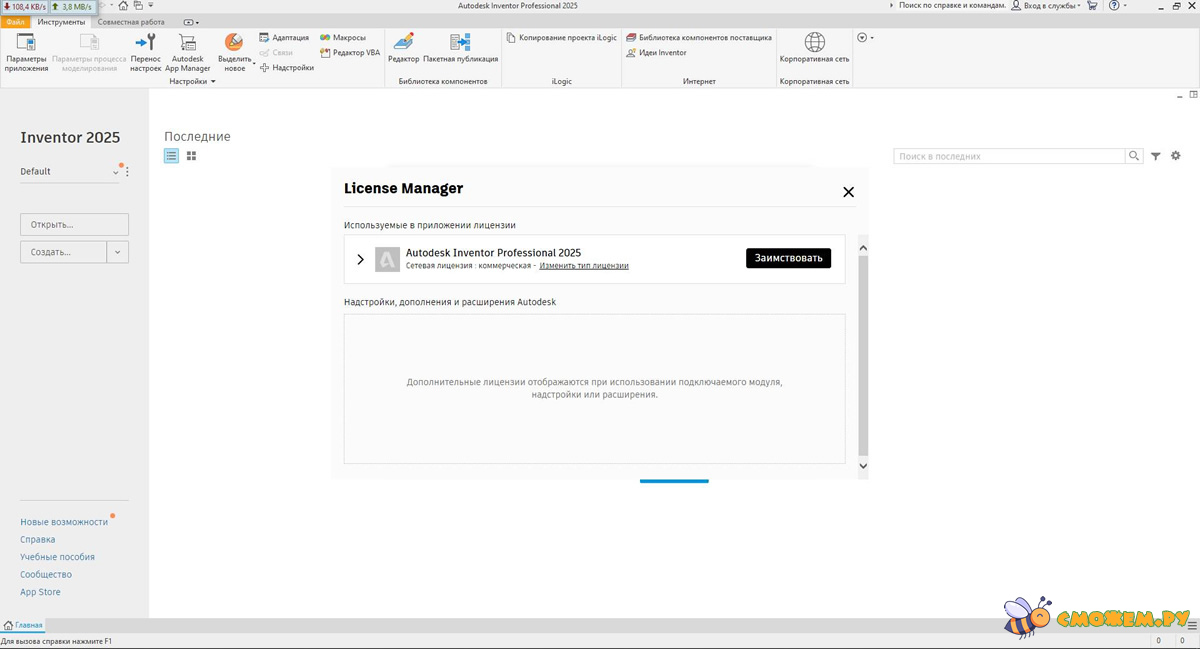This screenshot has width=1200, height=649.
Task: Open the gear settings for recent list
Action: pyautogui.click(x=1176, y=156)
